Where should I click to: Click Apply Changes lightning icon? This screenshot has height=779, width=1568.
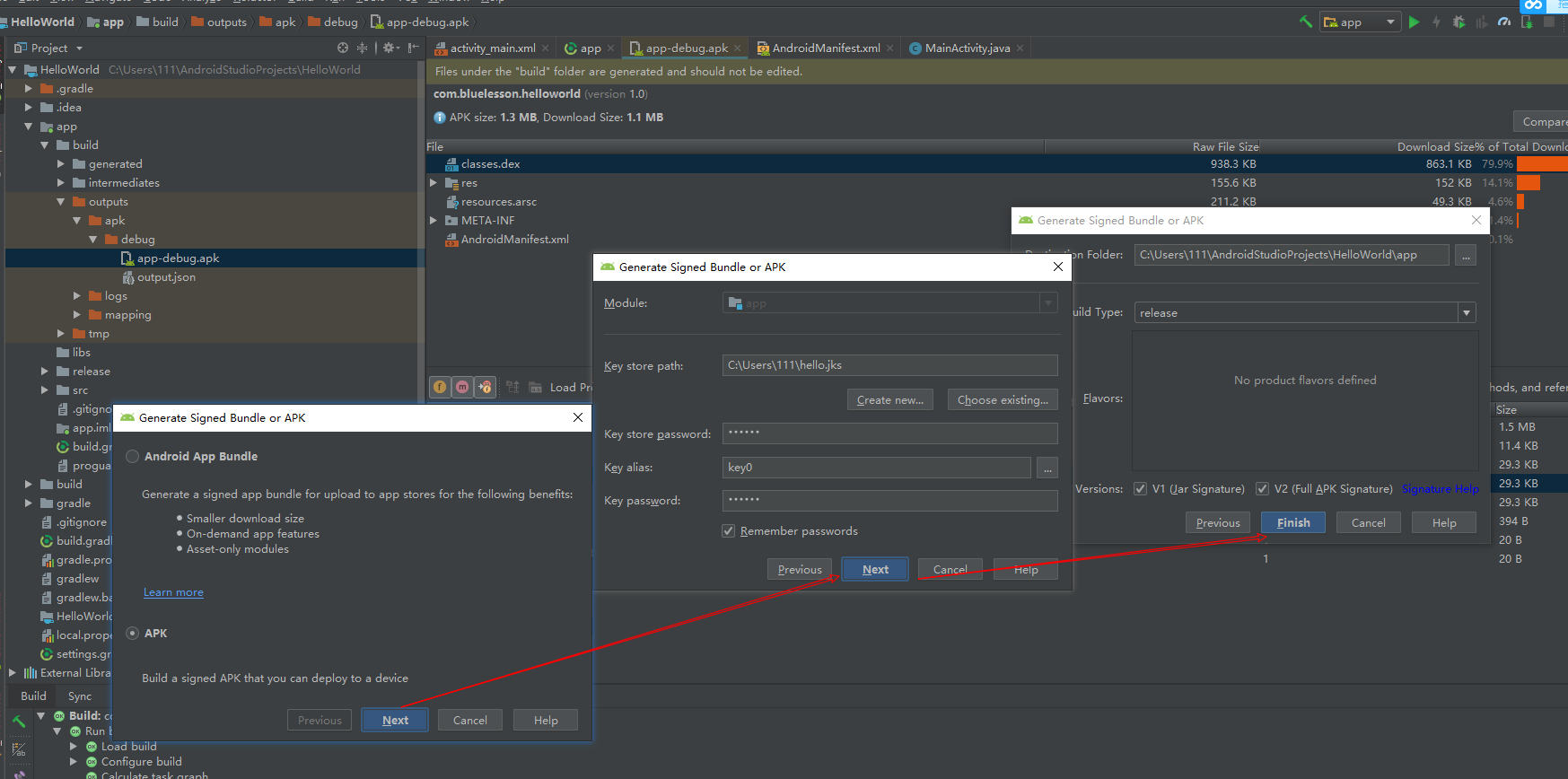(1436, 22)
